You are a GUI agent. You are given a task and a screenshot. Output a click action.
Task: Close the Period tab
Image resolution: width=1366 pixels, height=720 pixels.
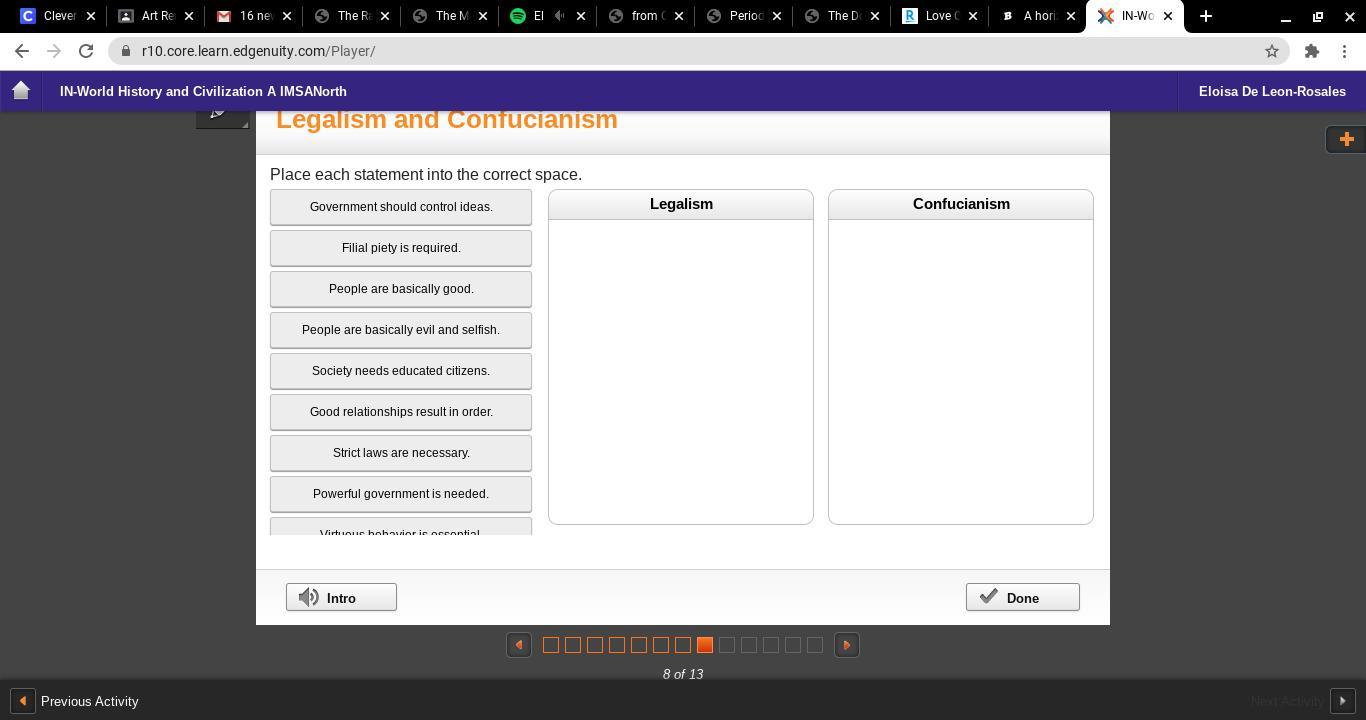(x=776, y=16)
